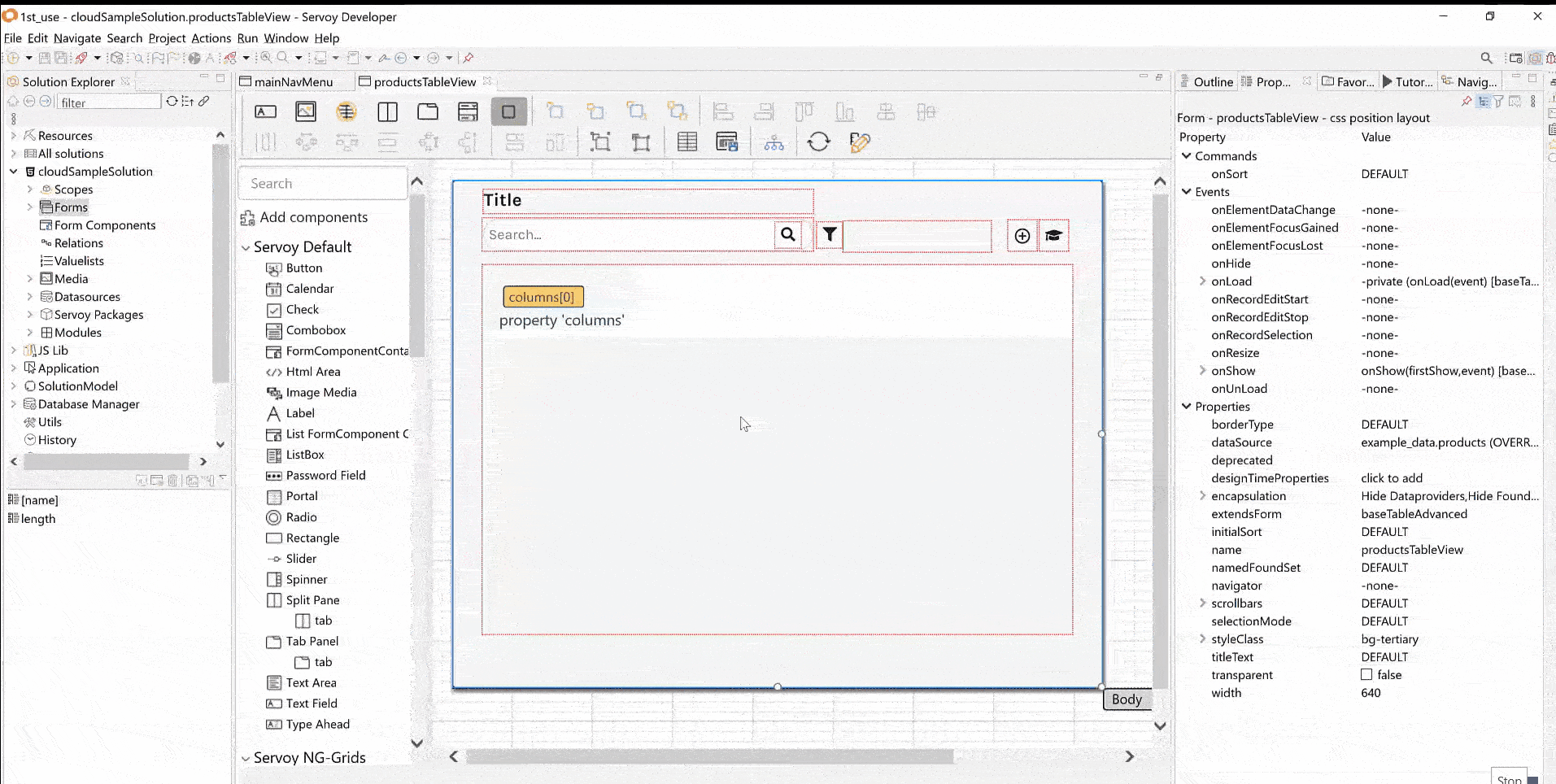Switch to the mainNavMenu editor tab
The width and height of the screenshot is (1556, 784).
293,82
